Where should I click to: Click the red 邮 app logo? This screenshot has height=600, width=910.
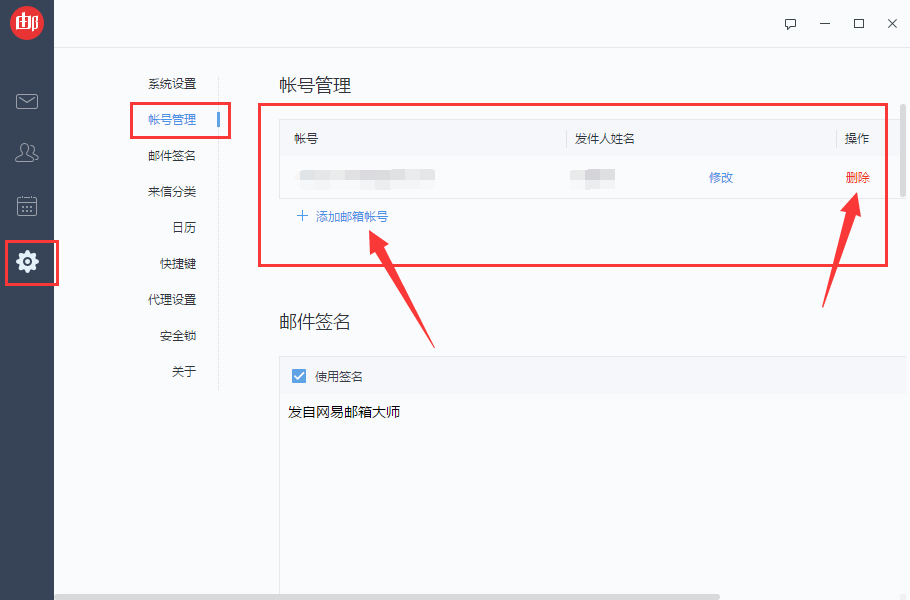tap(26, 22)
